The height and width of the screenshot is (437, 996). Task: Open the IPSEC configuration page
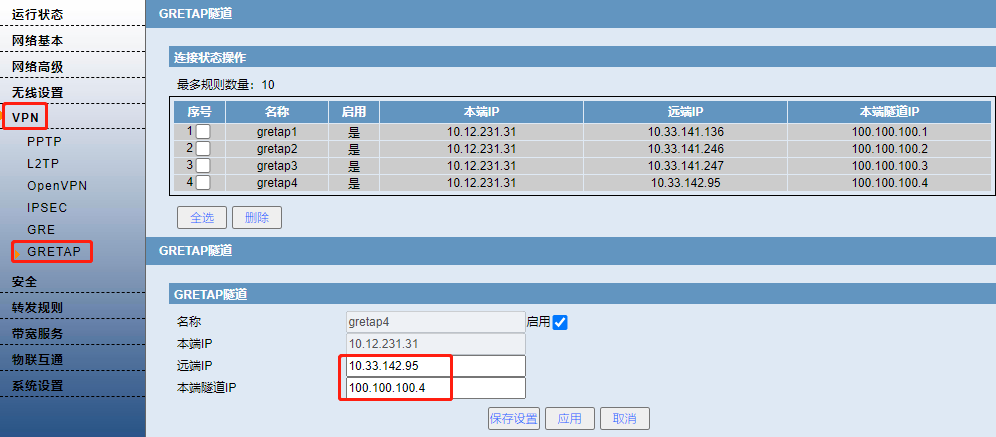[47, 207]
